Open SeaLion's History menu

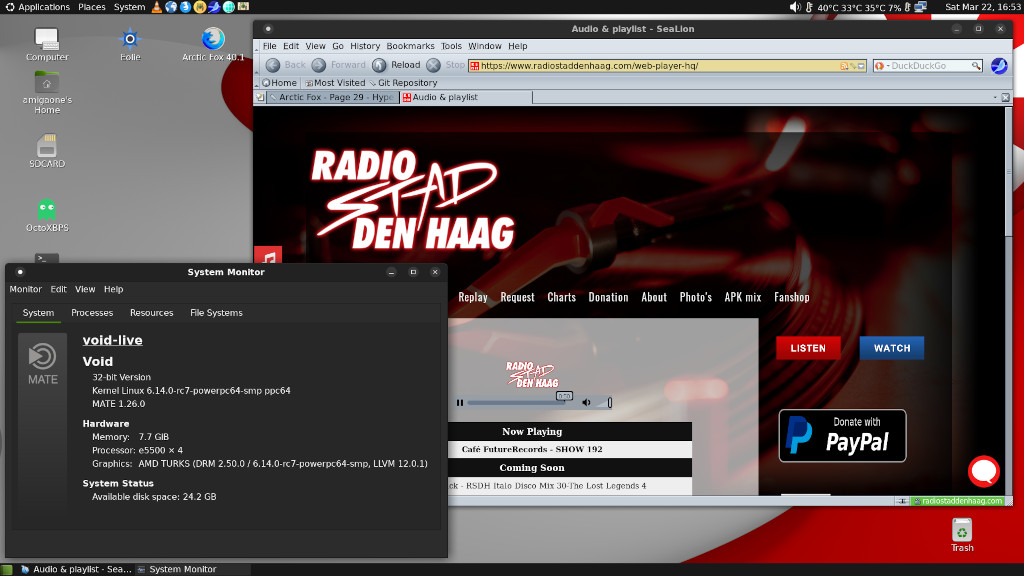[365, 46]
